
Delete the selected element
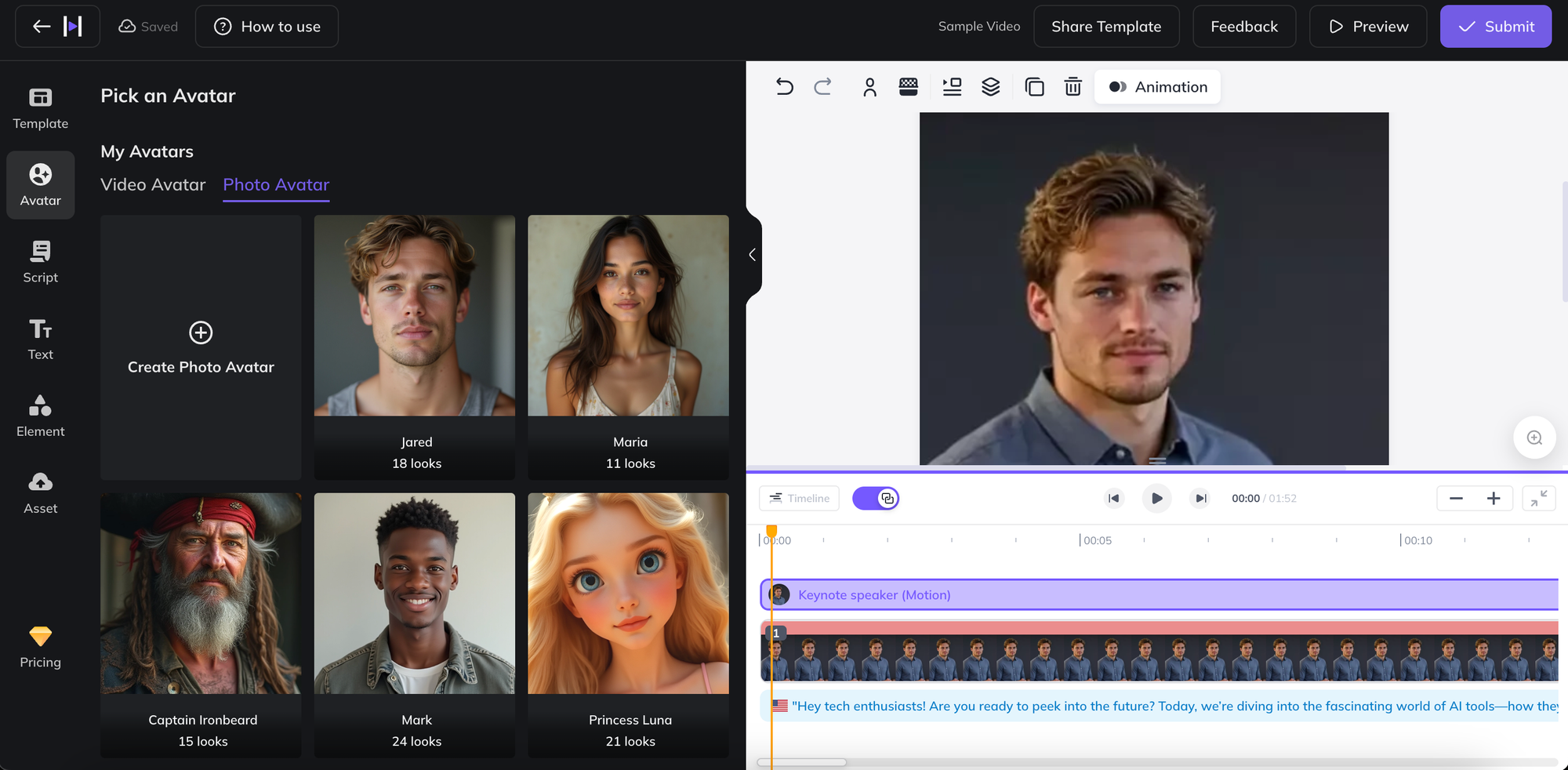click(1073, 86)
